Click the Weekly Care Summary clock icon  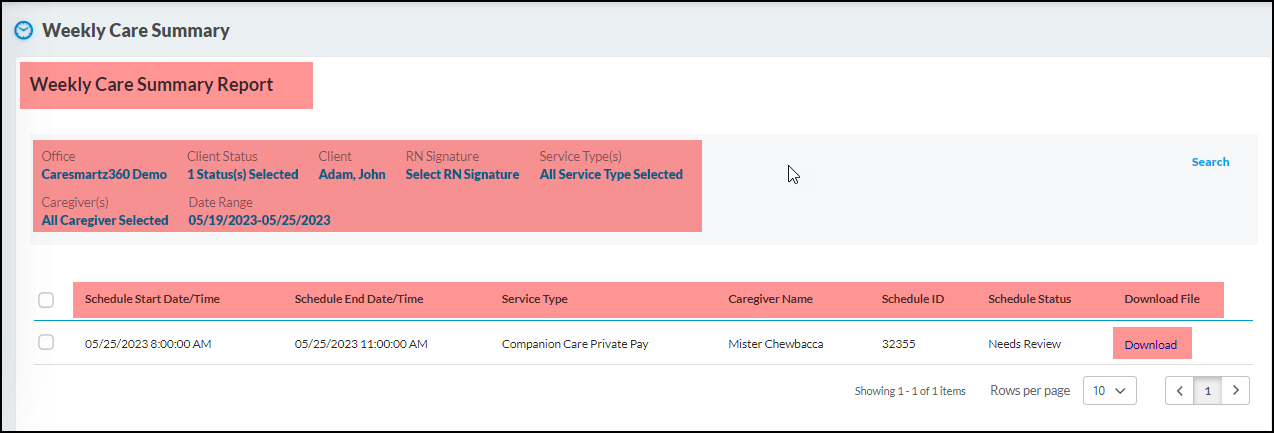click(x=23, y=30)
